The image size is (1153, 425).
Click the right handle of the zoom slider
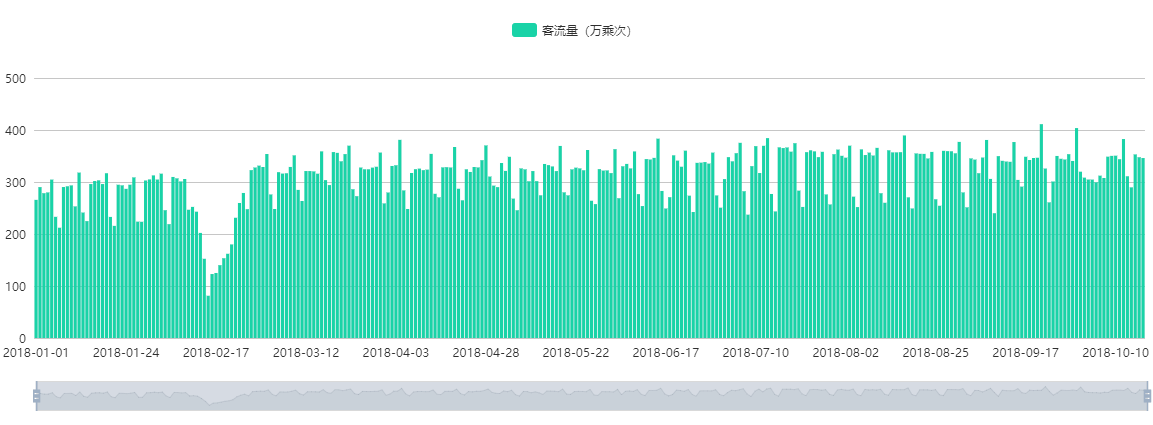pos(1146,396)
